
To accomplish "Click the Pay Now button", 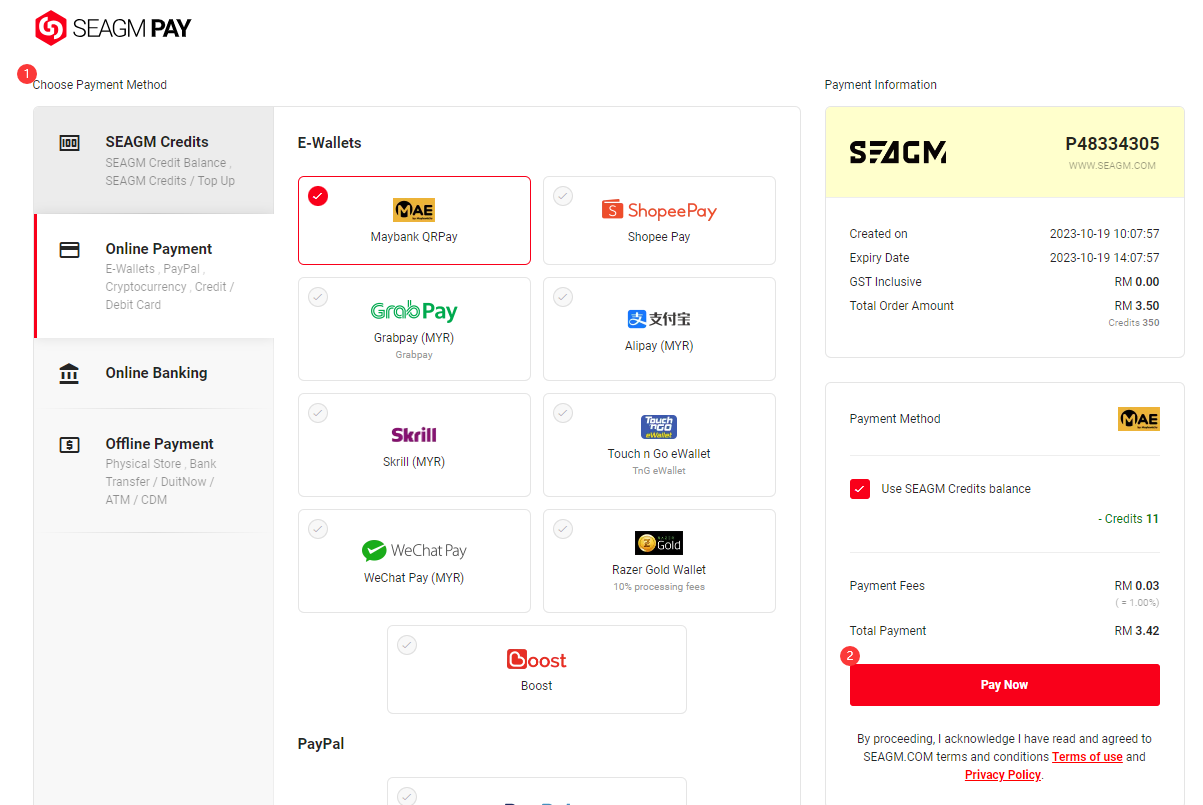I will coord(1005,685).
